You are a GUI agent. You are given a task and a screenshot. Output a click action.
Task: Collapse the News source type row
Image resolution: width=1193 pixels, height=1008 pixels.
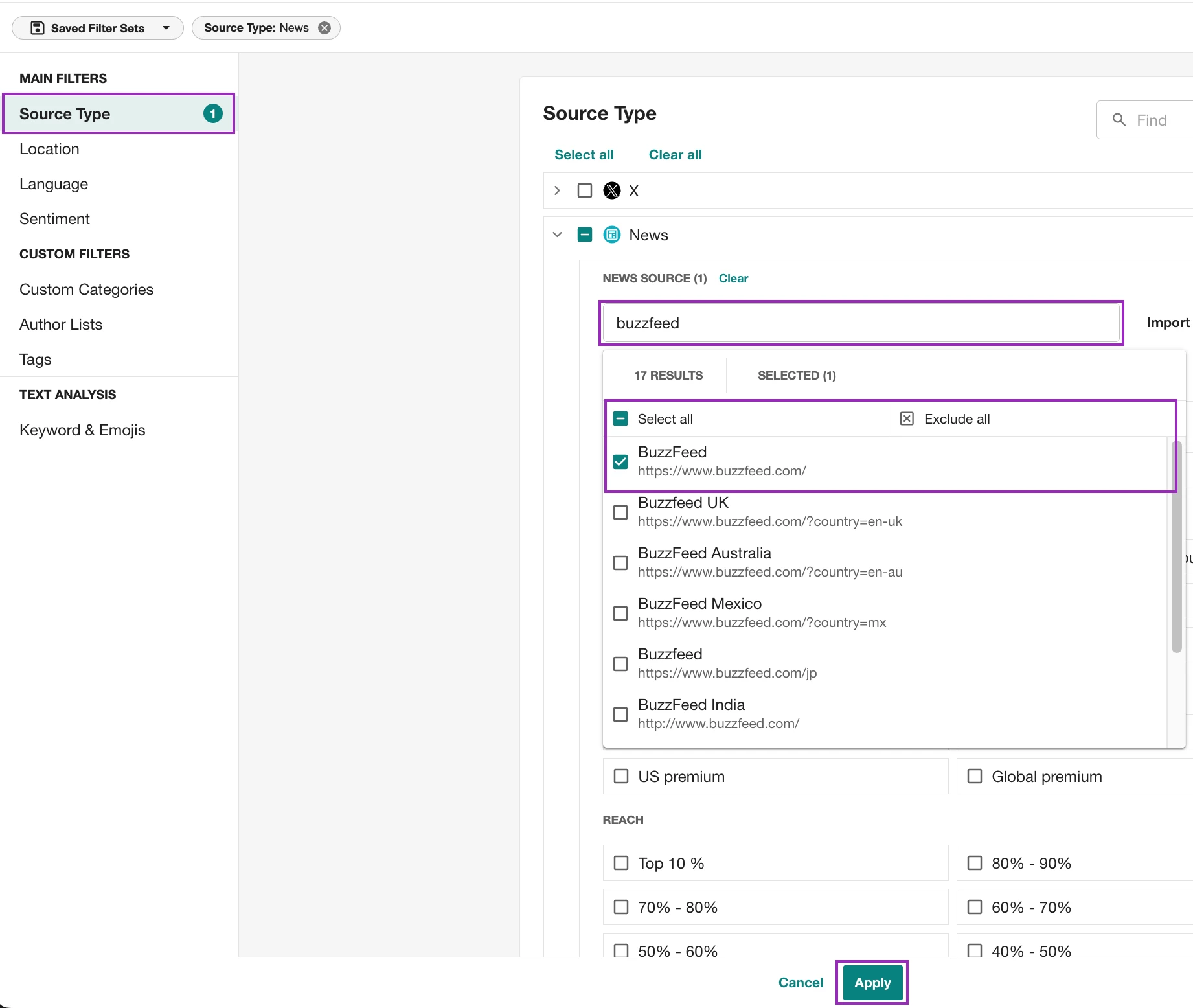(x=557, y=235)
